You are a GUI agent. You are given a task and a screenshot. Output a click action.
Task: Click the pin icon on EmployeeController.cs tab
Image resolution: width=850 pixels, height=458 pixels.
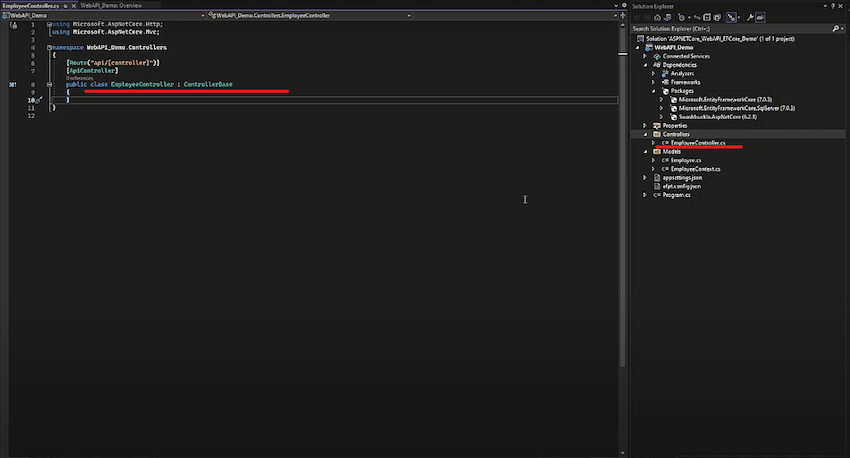tap(66, 6)
